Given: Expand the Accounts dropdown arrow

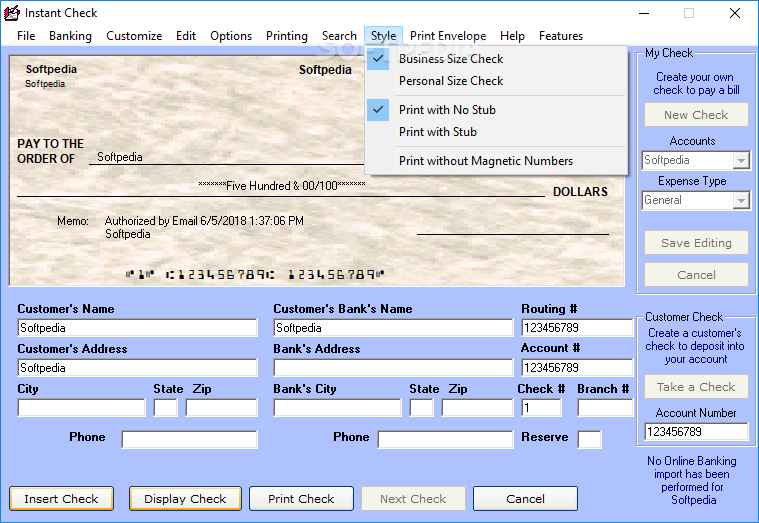Looking at the screenshot, I should click(741, 160).
